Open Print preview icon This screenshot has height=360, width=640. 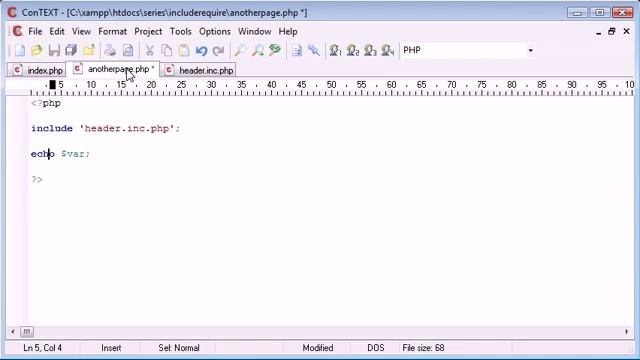click(128, 50)
